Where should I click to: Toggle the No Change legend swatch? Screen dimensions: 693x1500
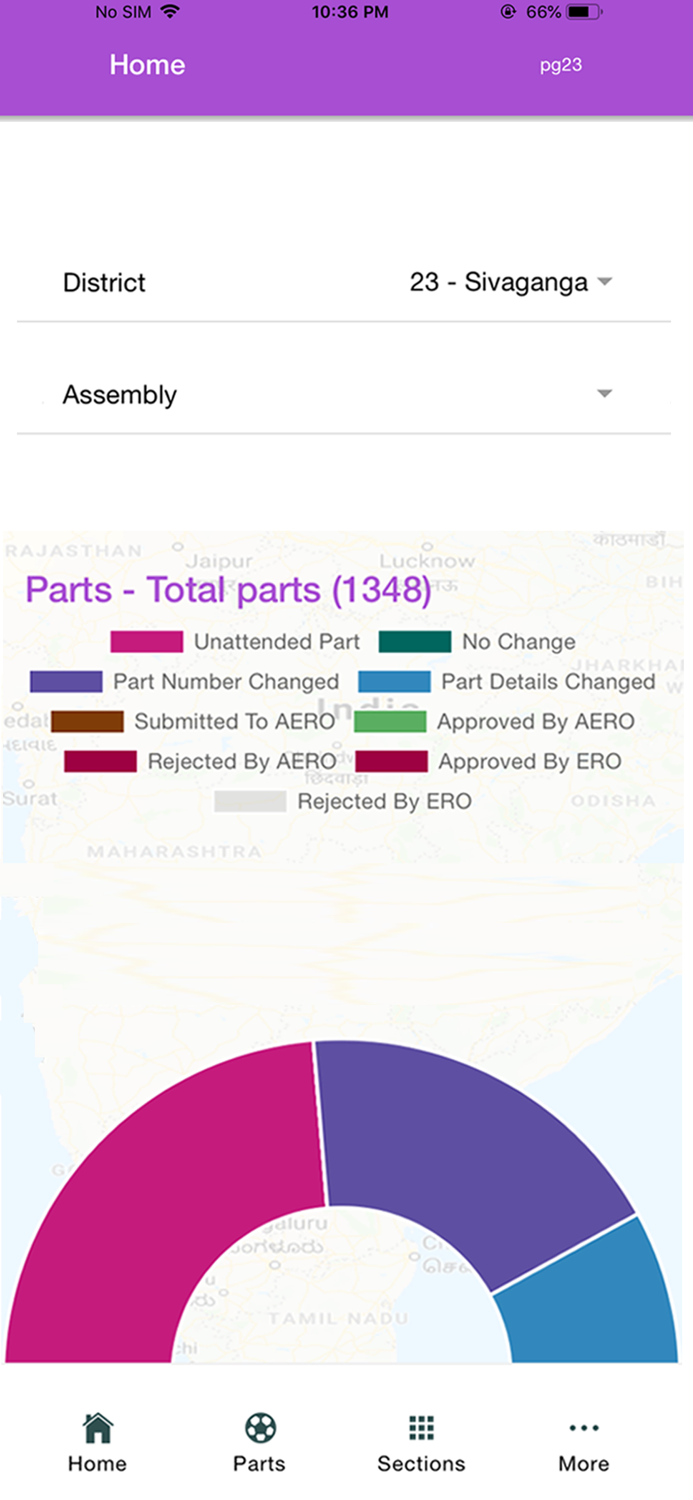pos(415,642)
